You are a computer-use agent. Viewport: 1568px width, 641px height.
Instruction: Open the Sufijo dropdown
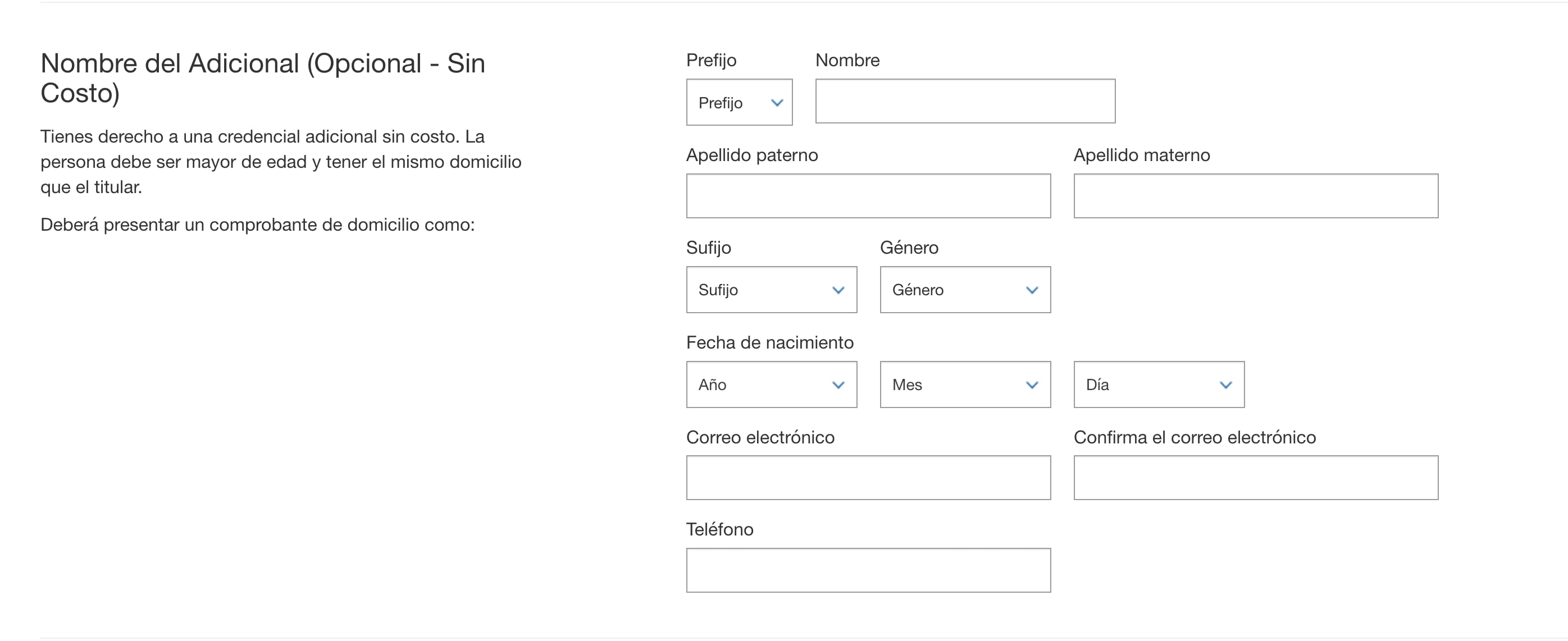point(771,290)
